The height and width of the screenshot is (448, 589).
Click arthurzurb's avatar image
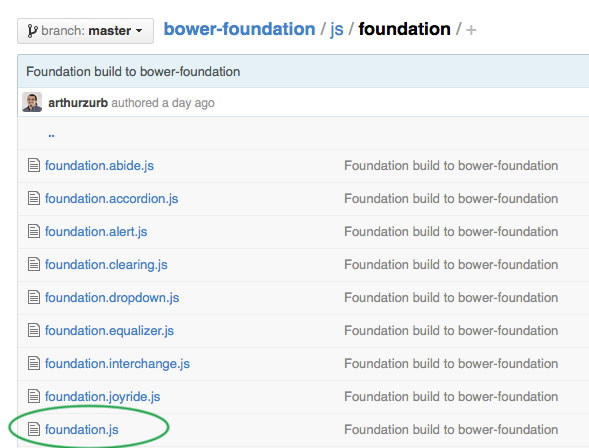(32, 102)
